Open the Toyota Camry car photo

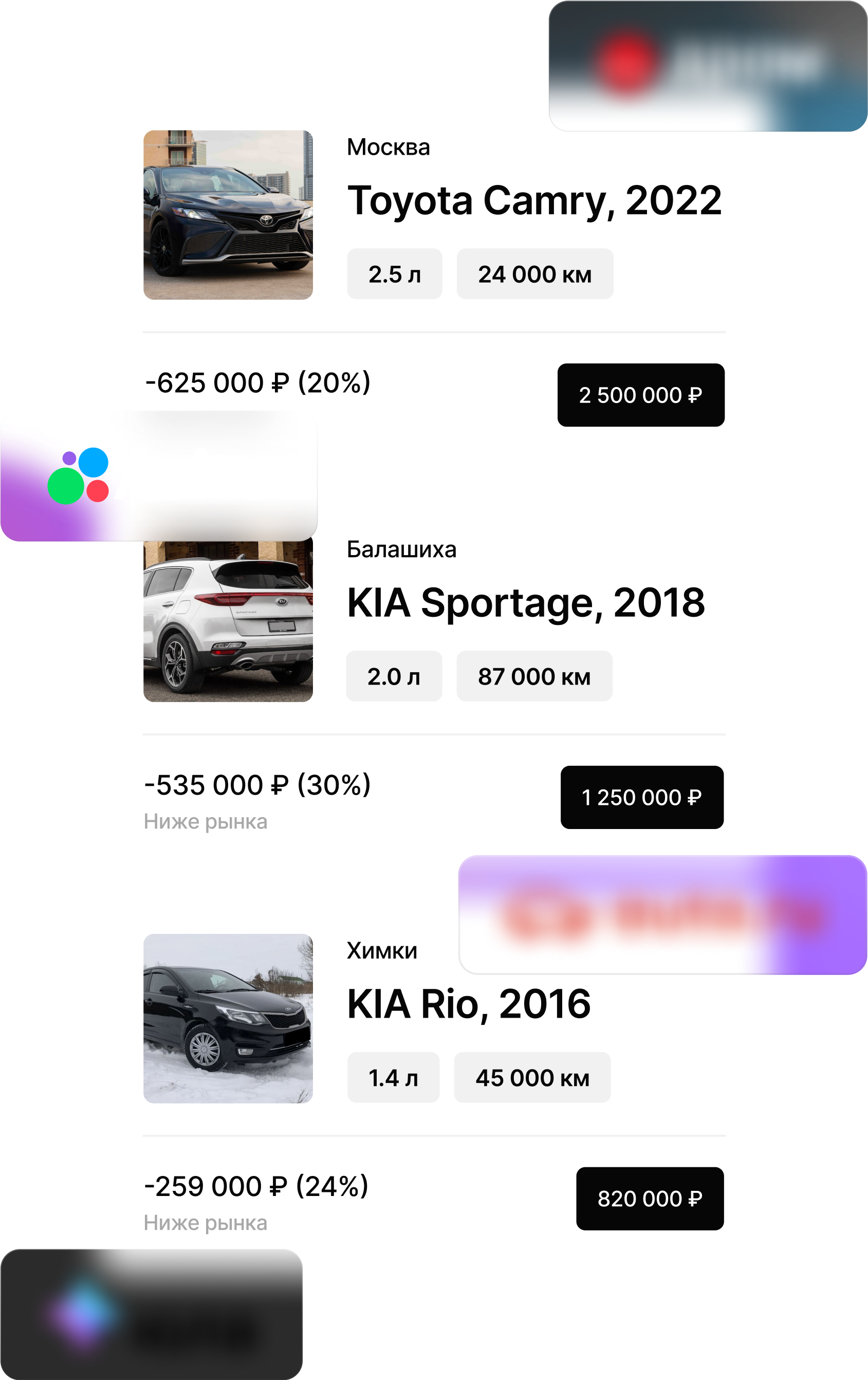(228, 215)
